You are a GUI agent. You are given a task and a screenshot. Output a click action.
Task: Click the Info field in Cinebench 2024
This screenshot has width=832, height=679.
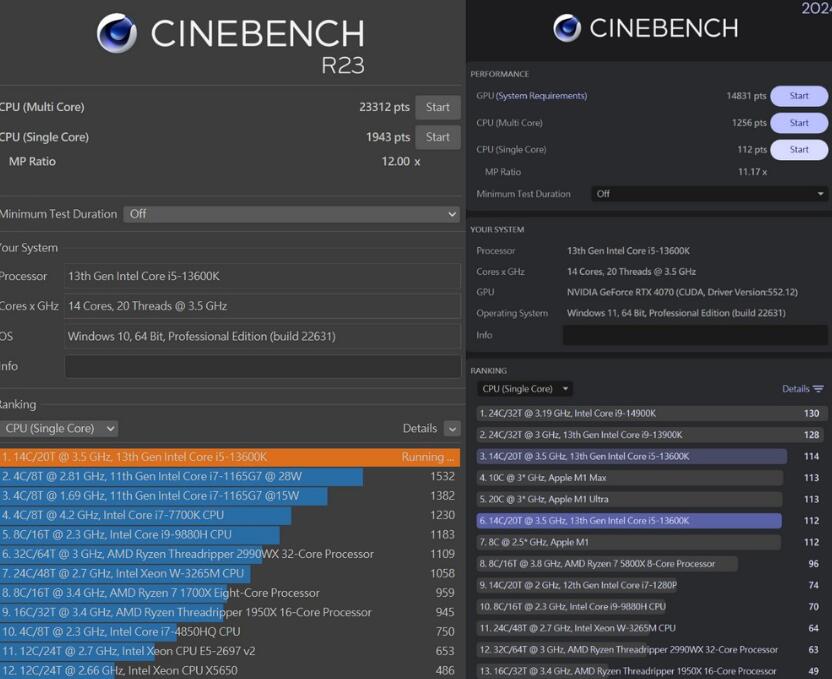[695, 335]
